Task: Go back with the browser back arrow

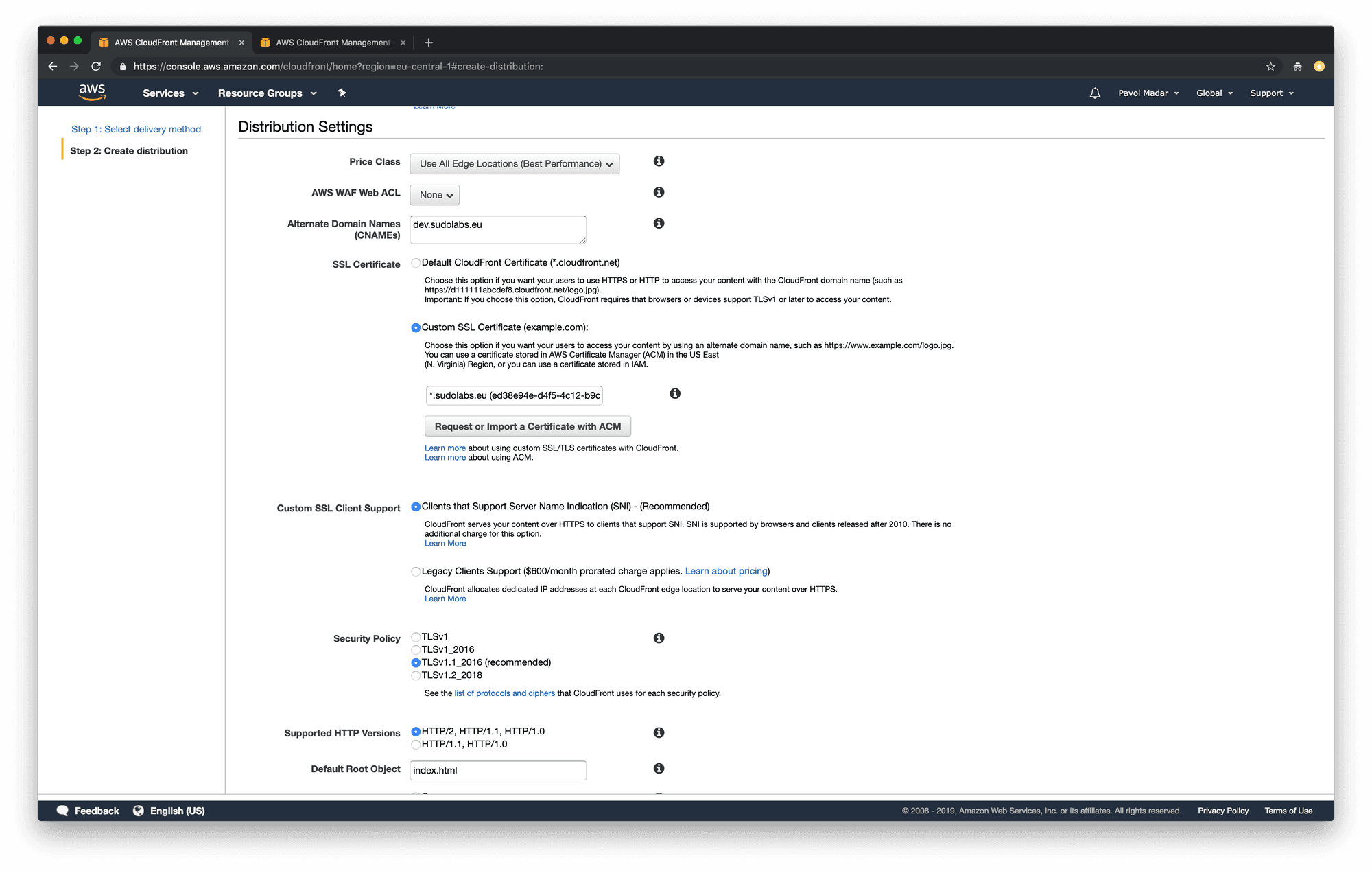Action: click(53, 67)
